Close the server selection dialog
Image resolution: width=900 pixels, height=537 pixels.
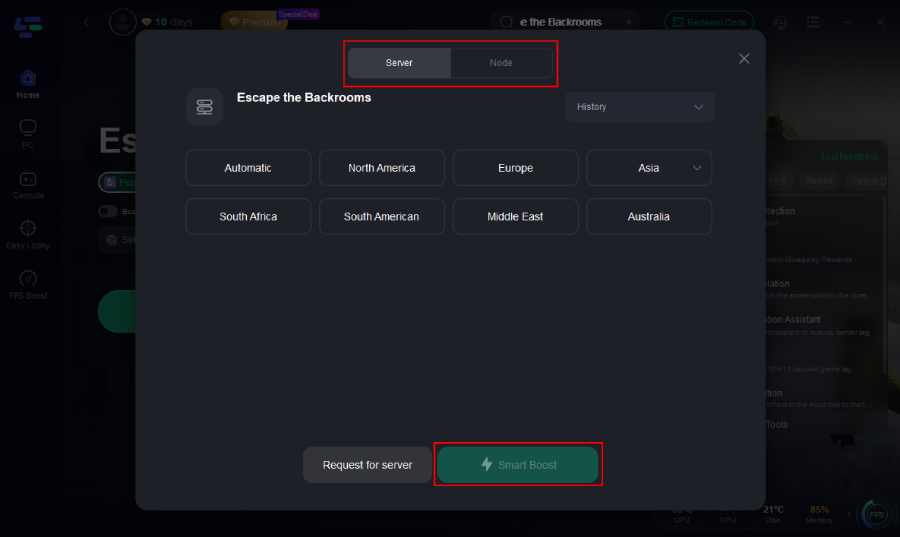[744, 59]
